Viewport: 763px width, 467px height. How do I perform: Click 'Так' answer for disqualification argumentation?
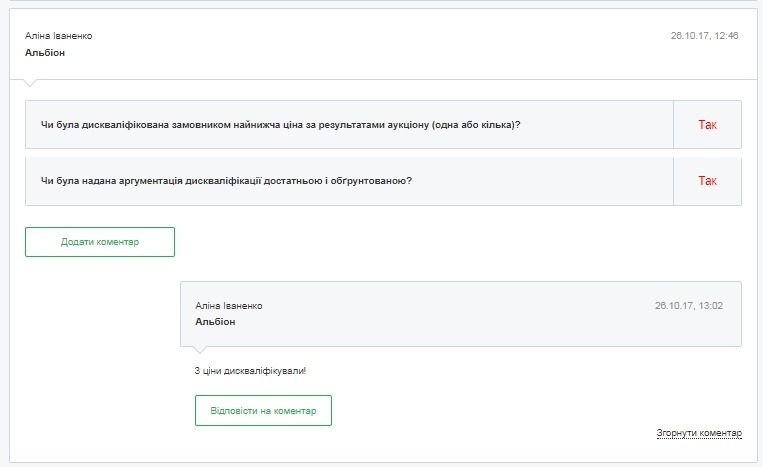[x=707, y=181]
